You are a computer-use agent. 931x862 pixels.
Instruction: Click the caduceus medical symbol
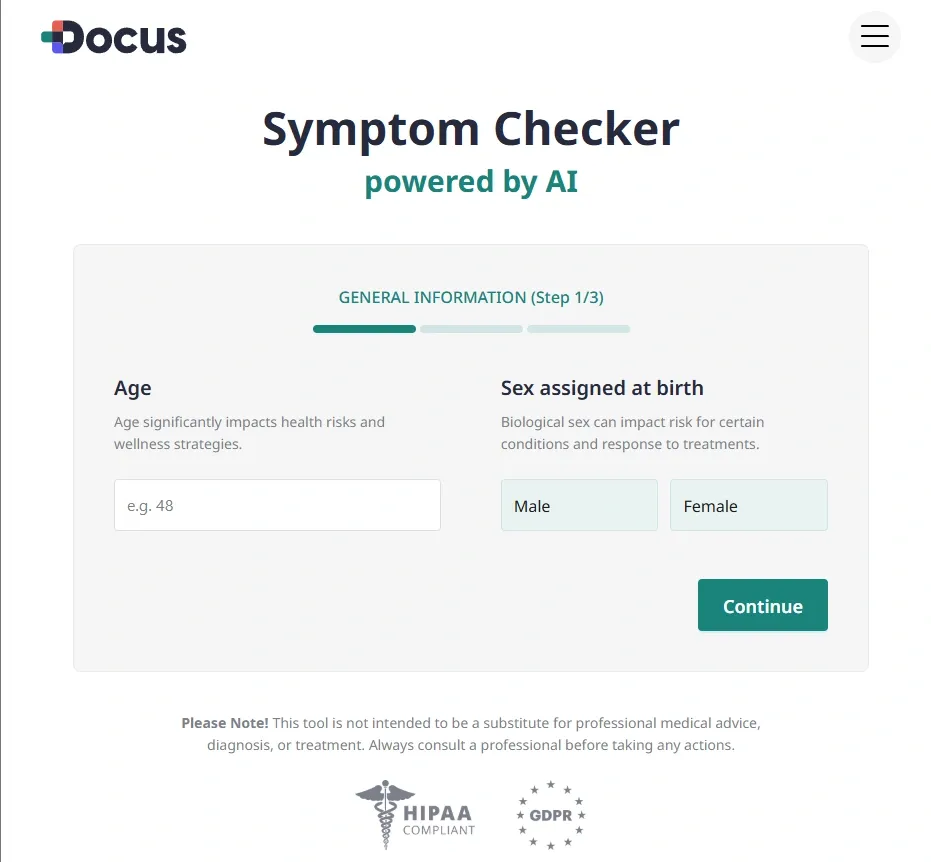coord(385,814)
